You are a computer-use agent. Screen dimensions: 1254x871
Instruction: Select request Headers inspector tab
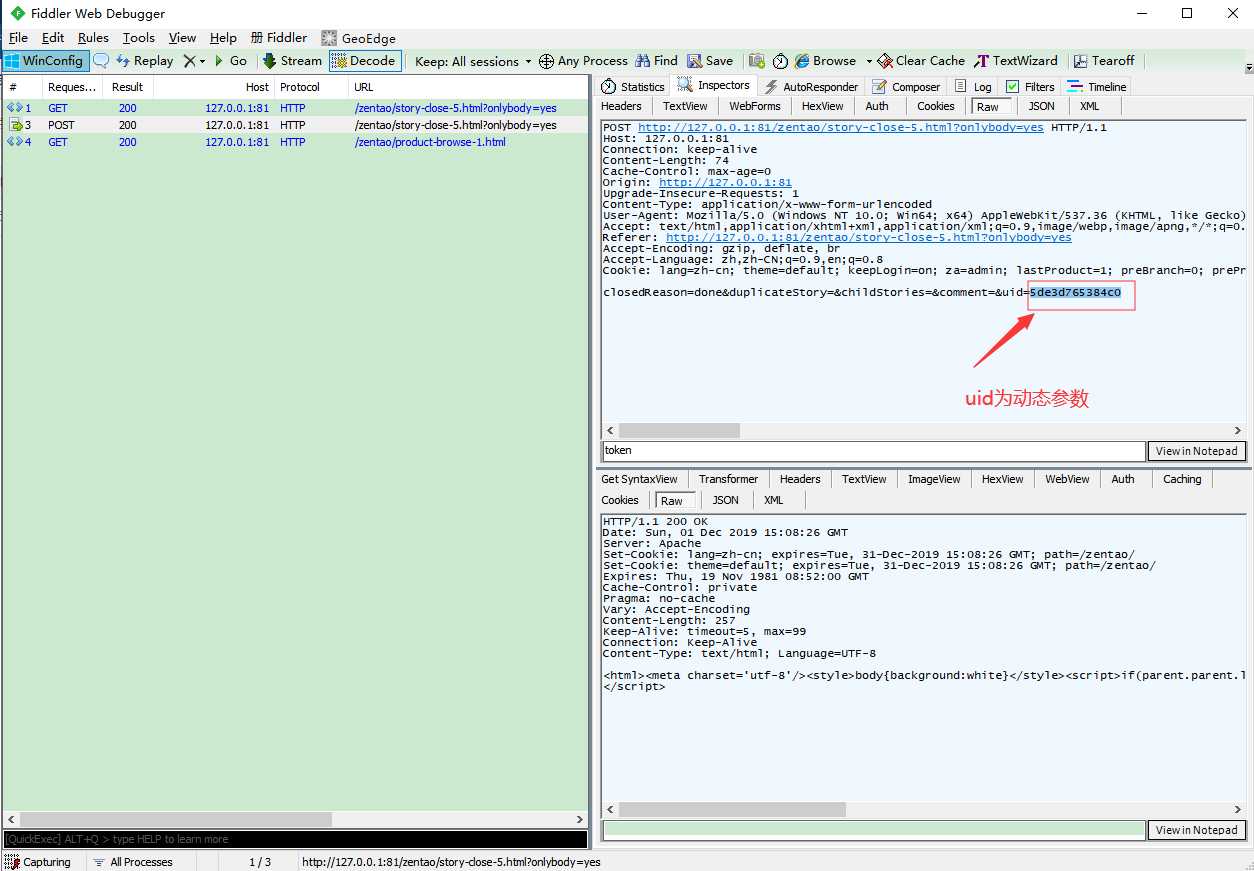622,106
